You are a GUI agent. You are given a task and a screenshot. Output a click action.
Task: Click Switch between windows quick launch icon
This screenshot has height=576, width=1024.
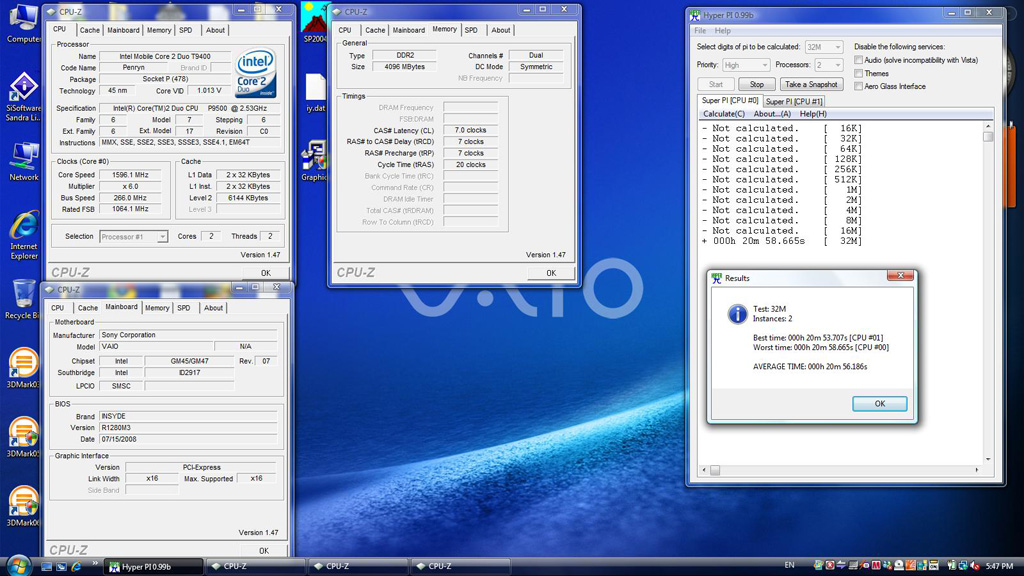[x=61, y=567]
